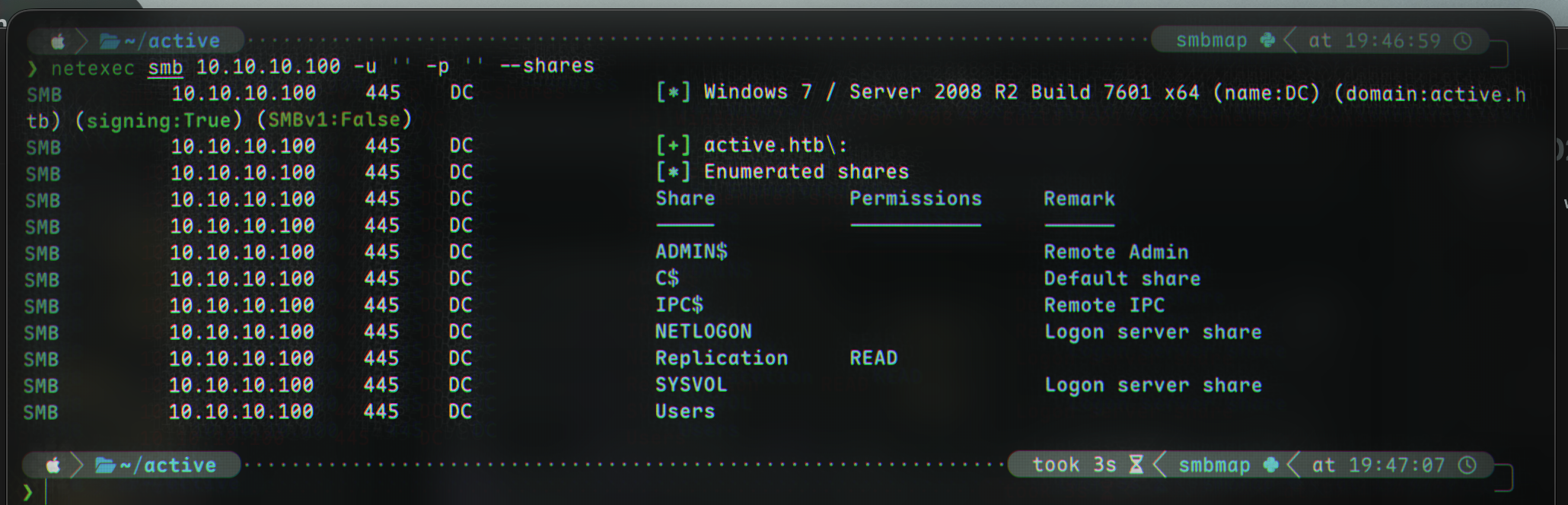Click the Apple logo in the top prompt

58,41
